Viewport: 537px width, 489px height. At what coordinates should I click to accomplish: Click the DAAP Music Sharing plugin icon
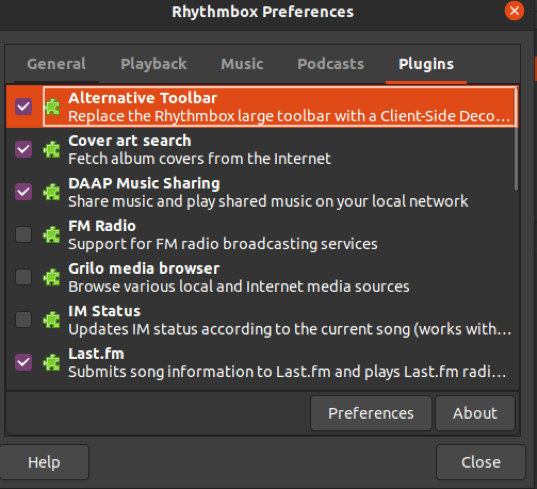pyautogui.click(x=52, y=192)
